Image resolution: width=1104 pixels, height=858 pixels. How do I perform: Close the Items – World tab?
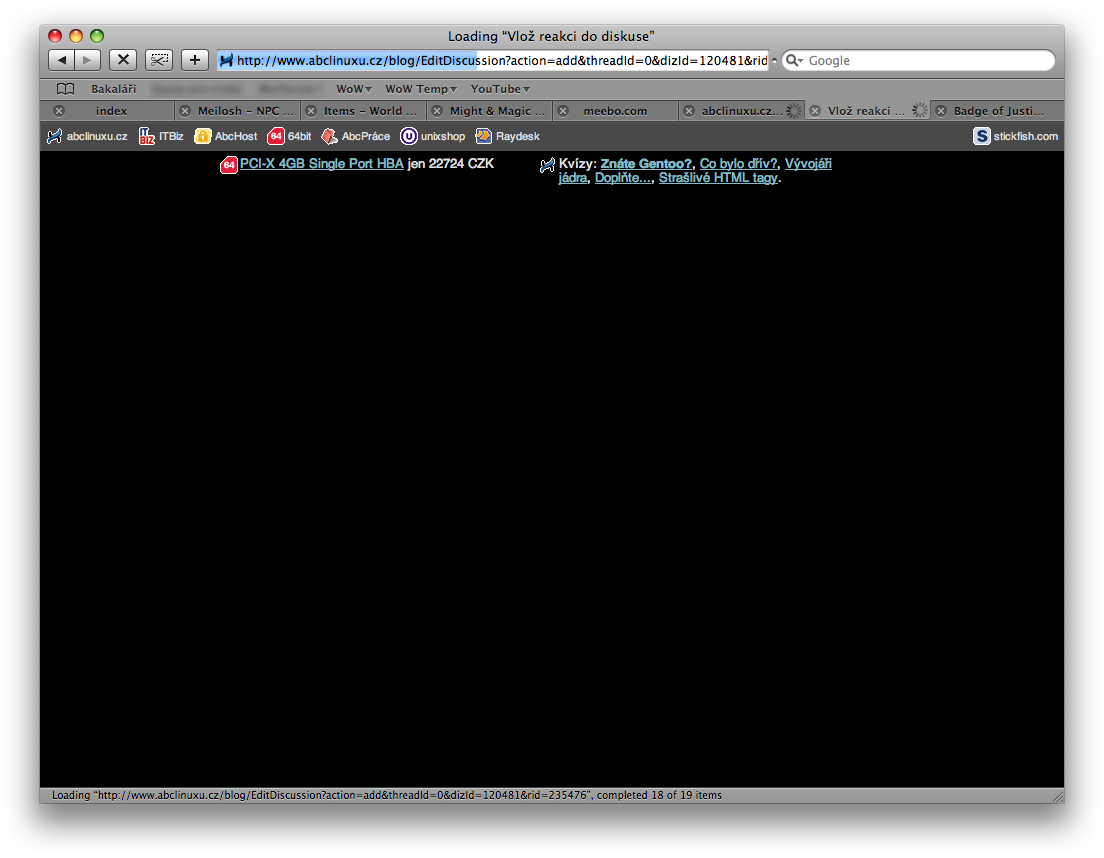310,111
